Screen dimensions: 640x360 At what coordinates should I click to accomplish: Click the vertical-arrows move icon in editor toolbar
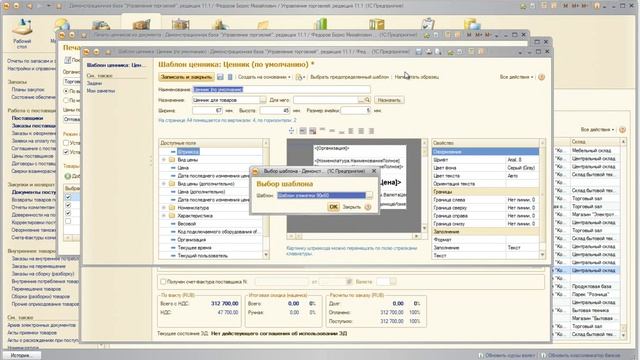[x=291, y=131]
